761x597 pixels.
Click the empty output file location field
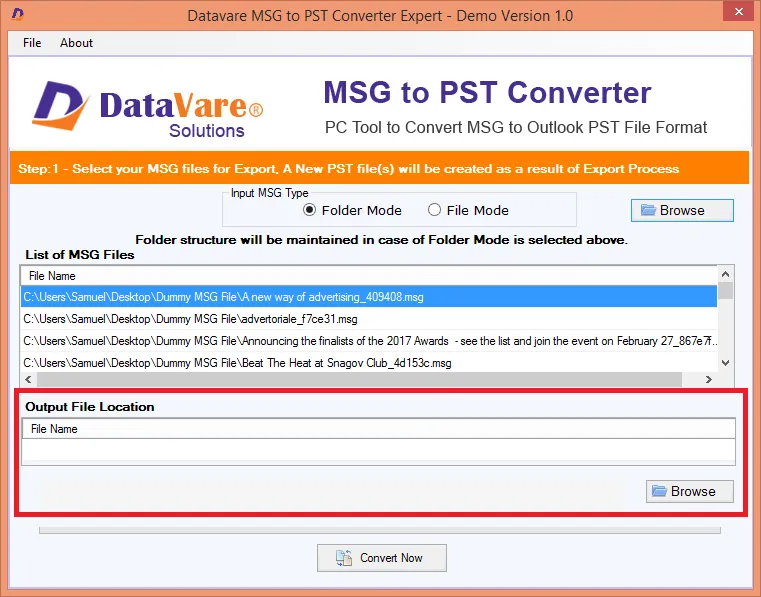pos(379,450)
